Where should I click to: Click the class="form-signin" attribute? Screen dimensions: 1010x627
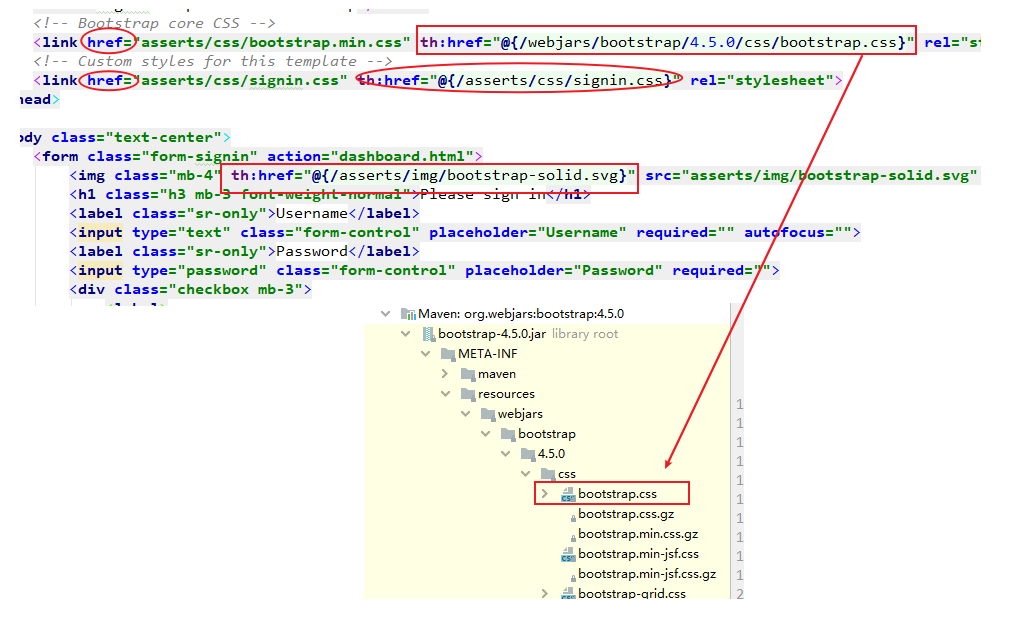173,157
